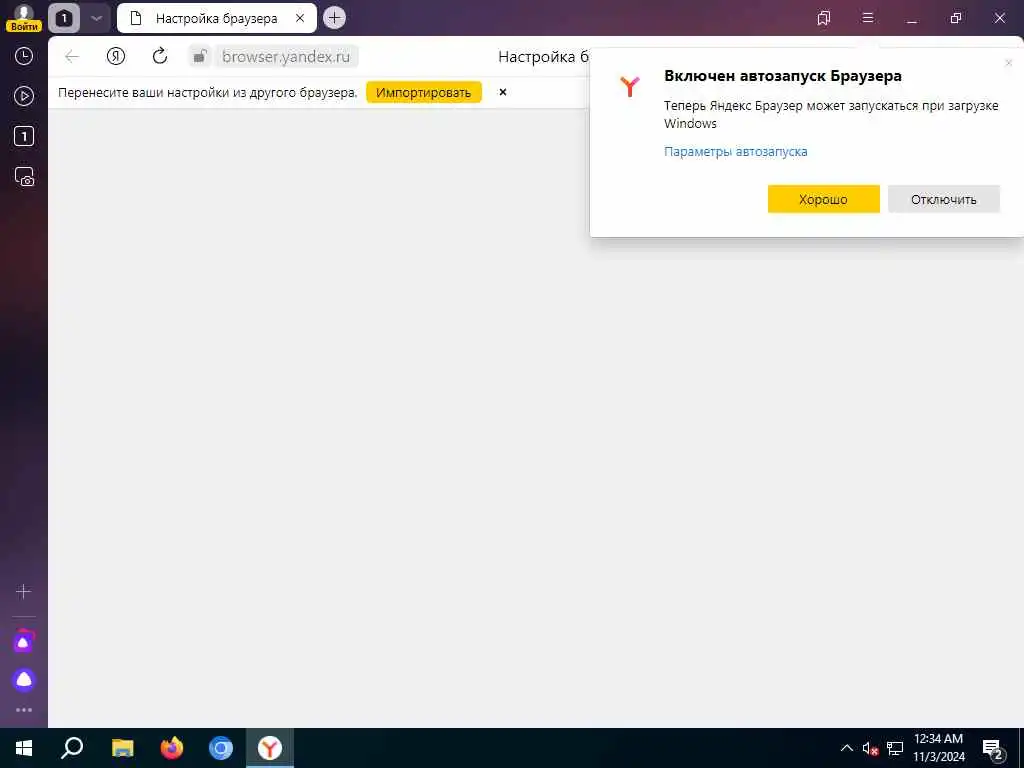The image size is (1024, 768).
Task: Open the browser main menu
Action: tap(868, 18)
